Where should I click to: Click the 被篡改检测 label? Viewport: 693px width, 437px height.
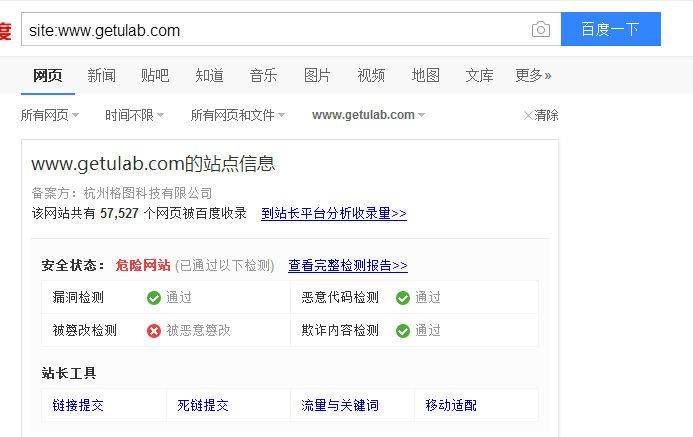tap(84, 330)
